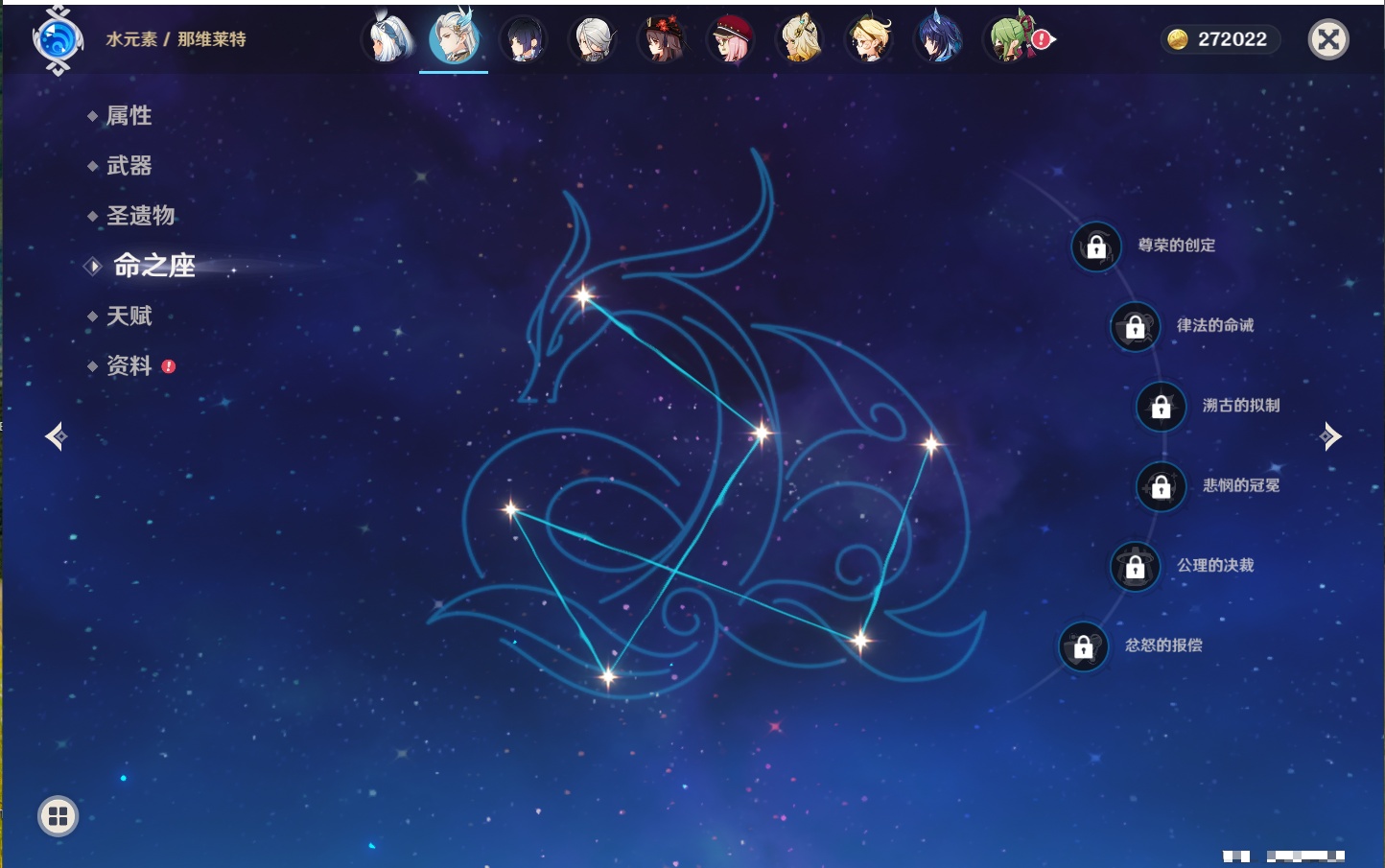
Task: Click the 悲悯的冠冕 constellation label
Action: (1241, 485)
